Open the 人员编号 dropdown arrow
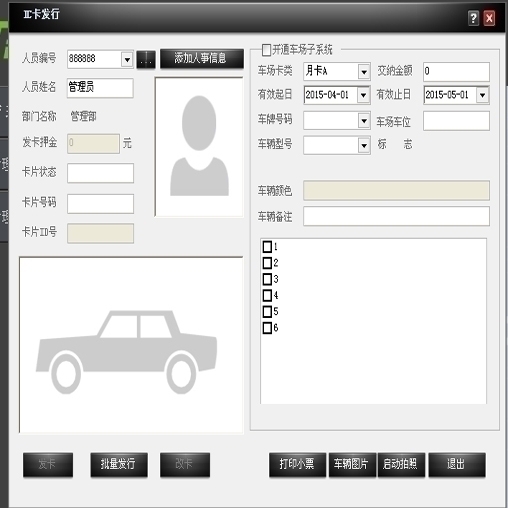508x508 pixels. [x=127, y=60]
